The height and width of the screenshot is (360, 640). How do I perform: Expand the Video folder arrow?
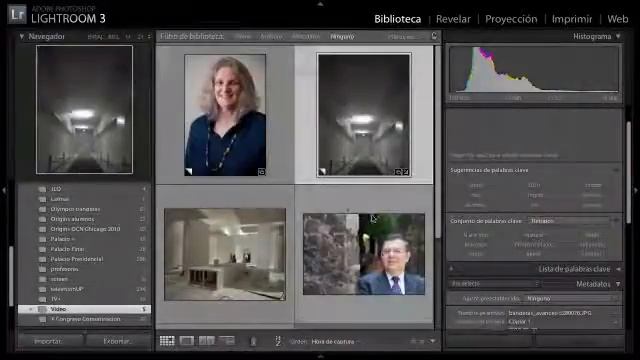click(31, 309)
